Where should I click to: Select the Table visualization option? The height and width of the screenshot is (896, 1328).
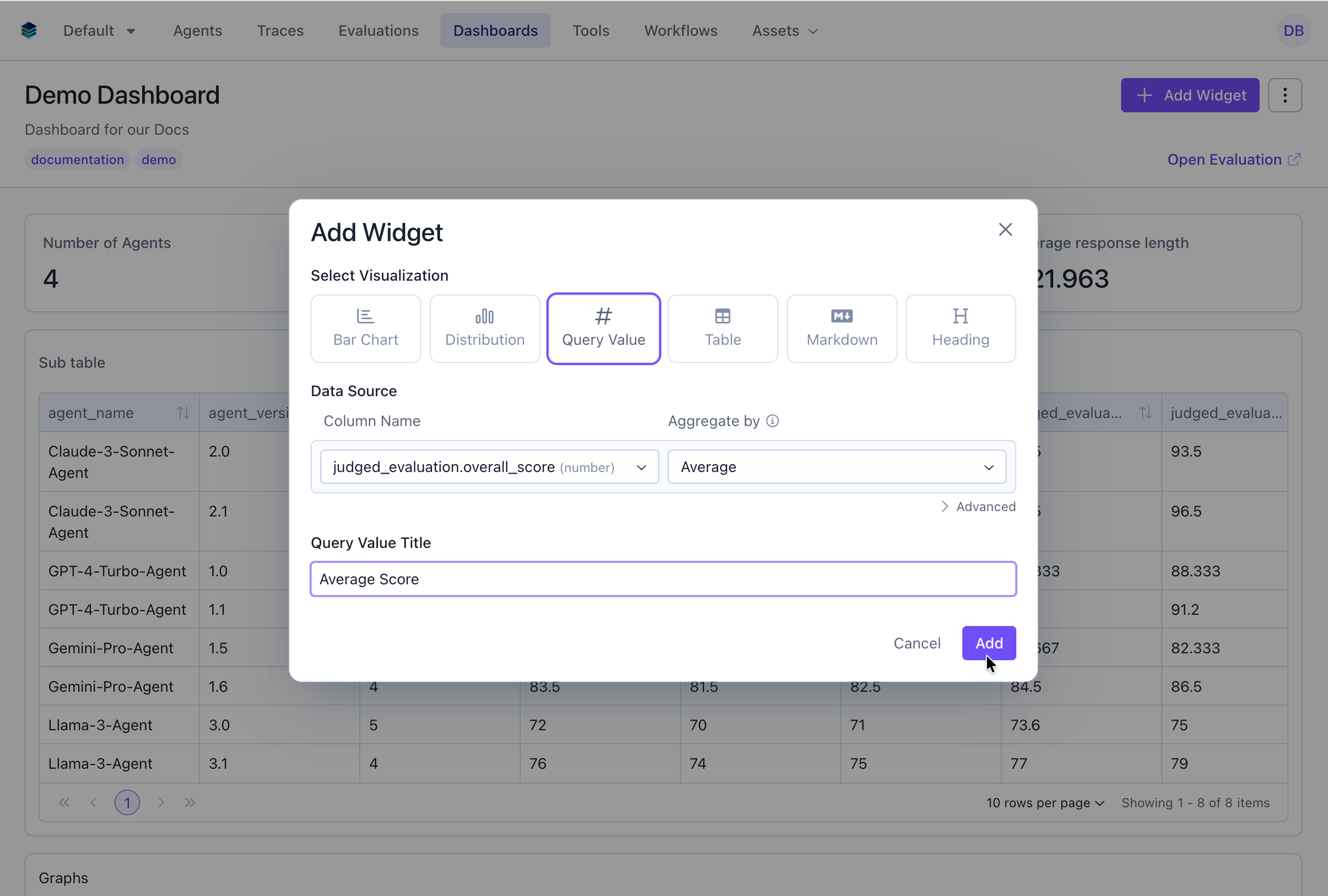pos(723,328)
